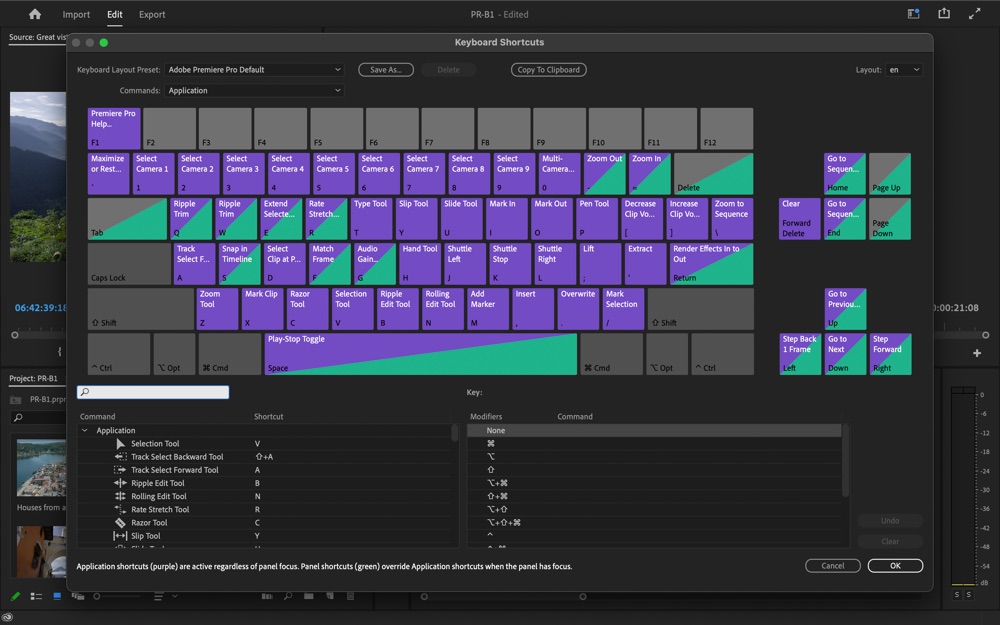The image size is (1000, 625).
Task: Click the Home icon in top bar
Action: (x=35, y=14)
